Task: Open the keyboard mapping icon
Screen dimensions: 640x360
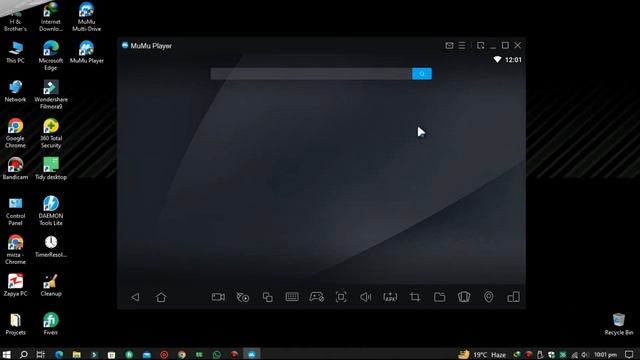Action: (x=292, y=297)
